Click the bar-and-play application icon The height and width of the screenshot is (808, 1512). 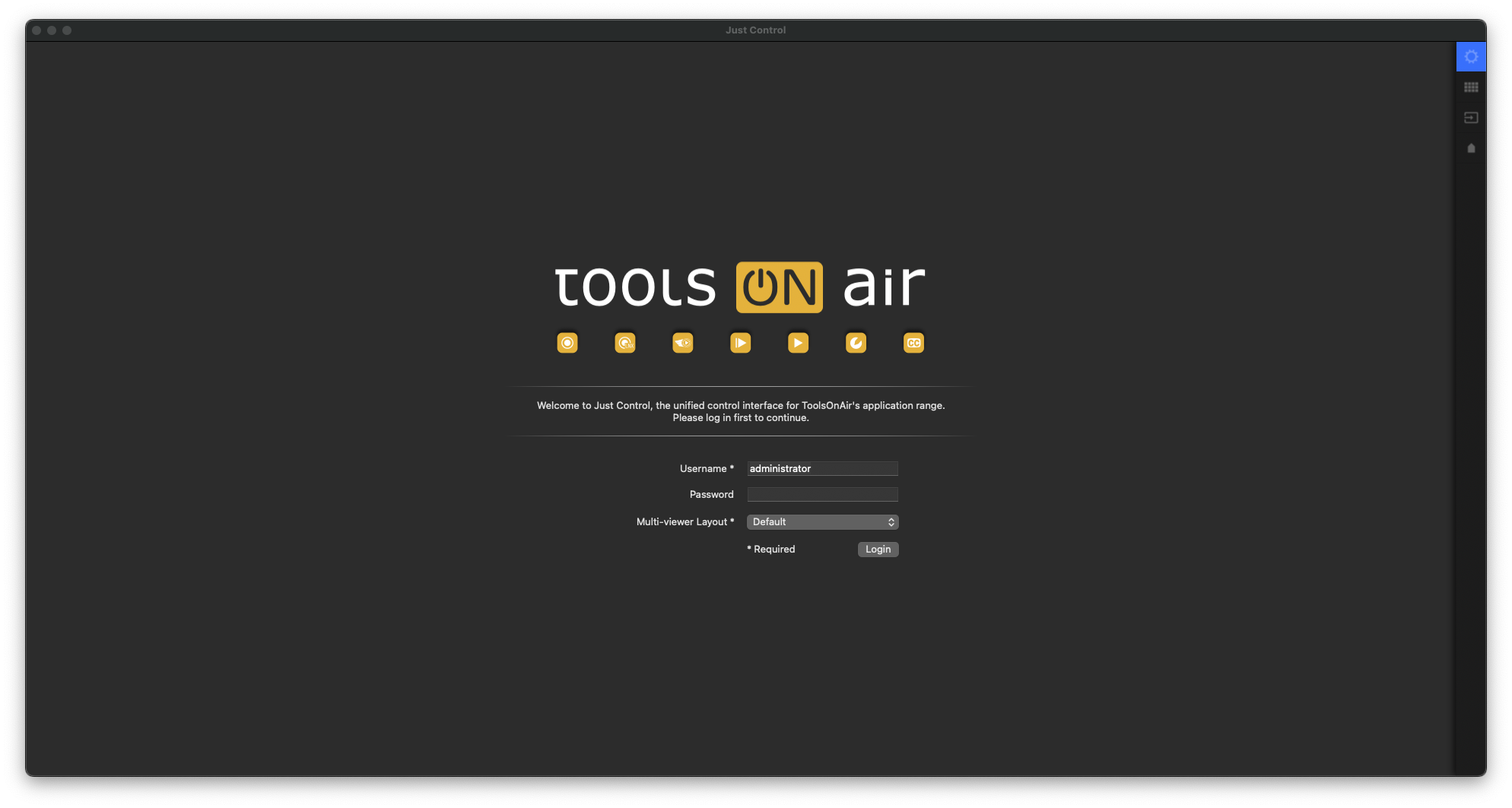click(x=741, y=343)
